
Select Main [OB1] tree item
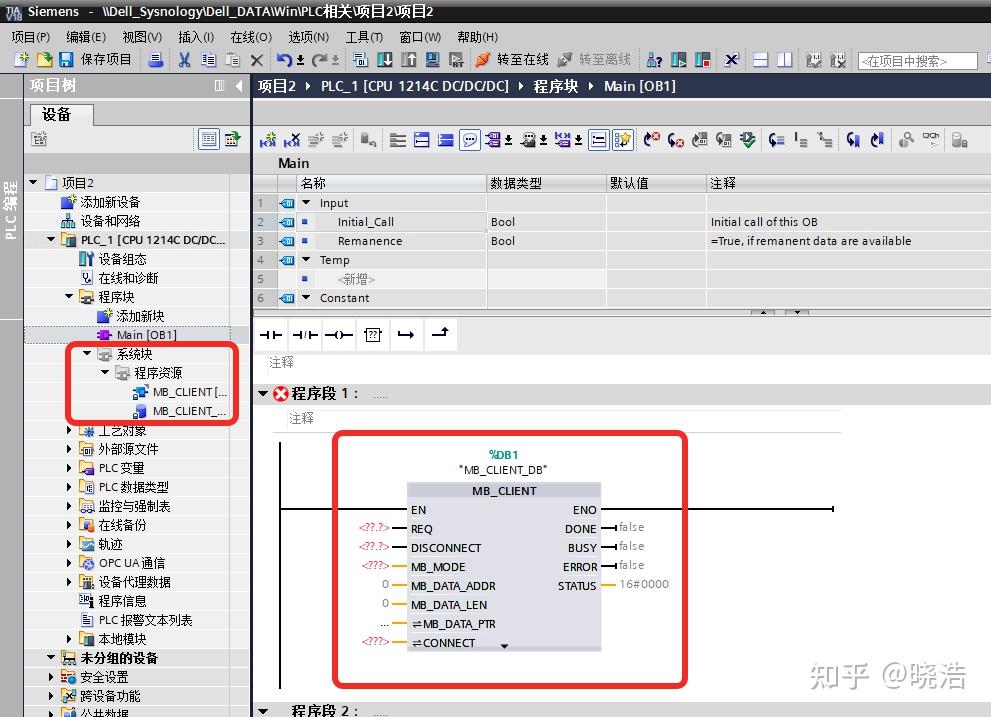pyautogui.click(x=147, y=334)
